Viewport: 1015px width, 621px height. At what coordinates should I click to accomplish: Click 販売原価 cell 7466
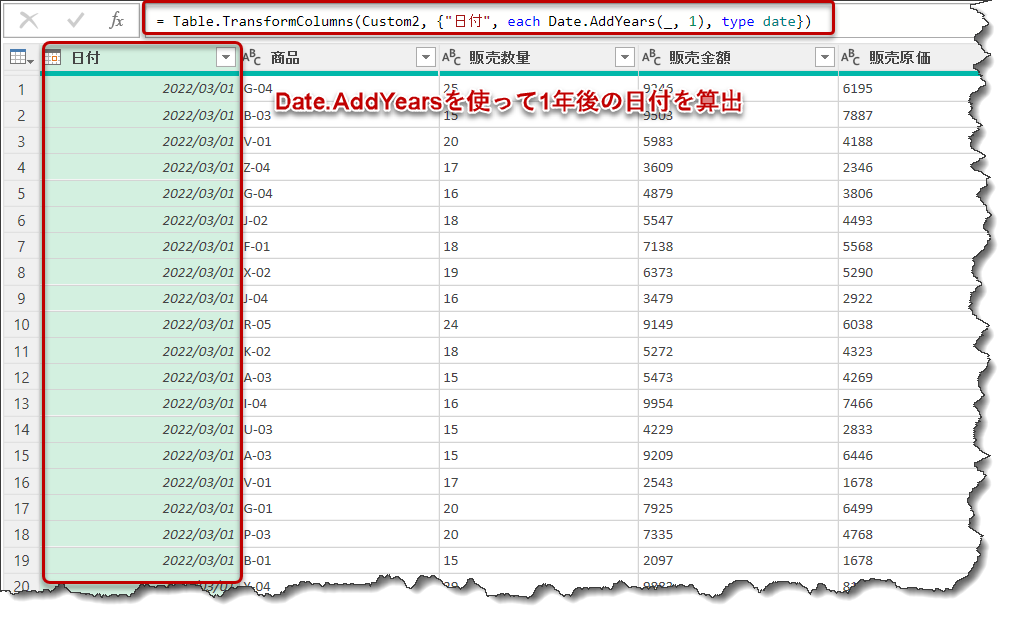coord(909,403)
